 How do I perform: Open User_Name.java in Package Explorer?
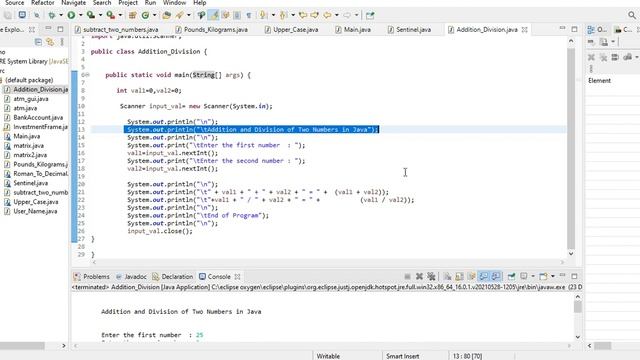pyautogui.click(x=35, y=211)
